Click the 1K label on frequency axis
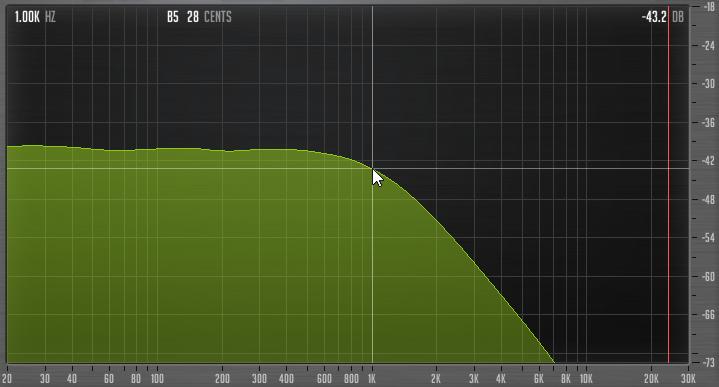 (372, 379)
